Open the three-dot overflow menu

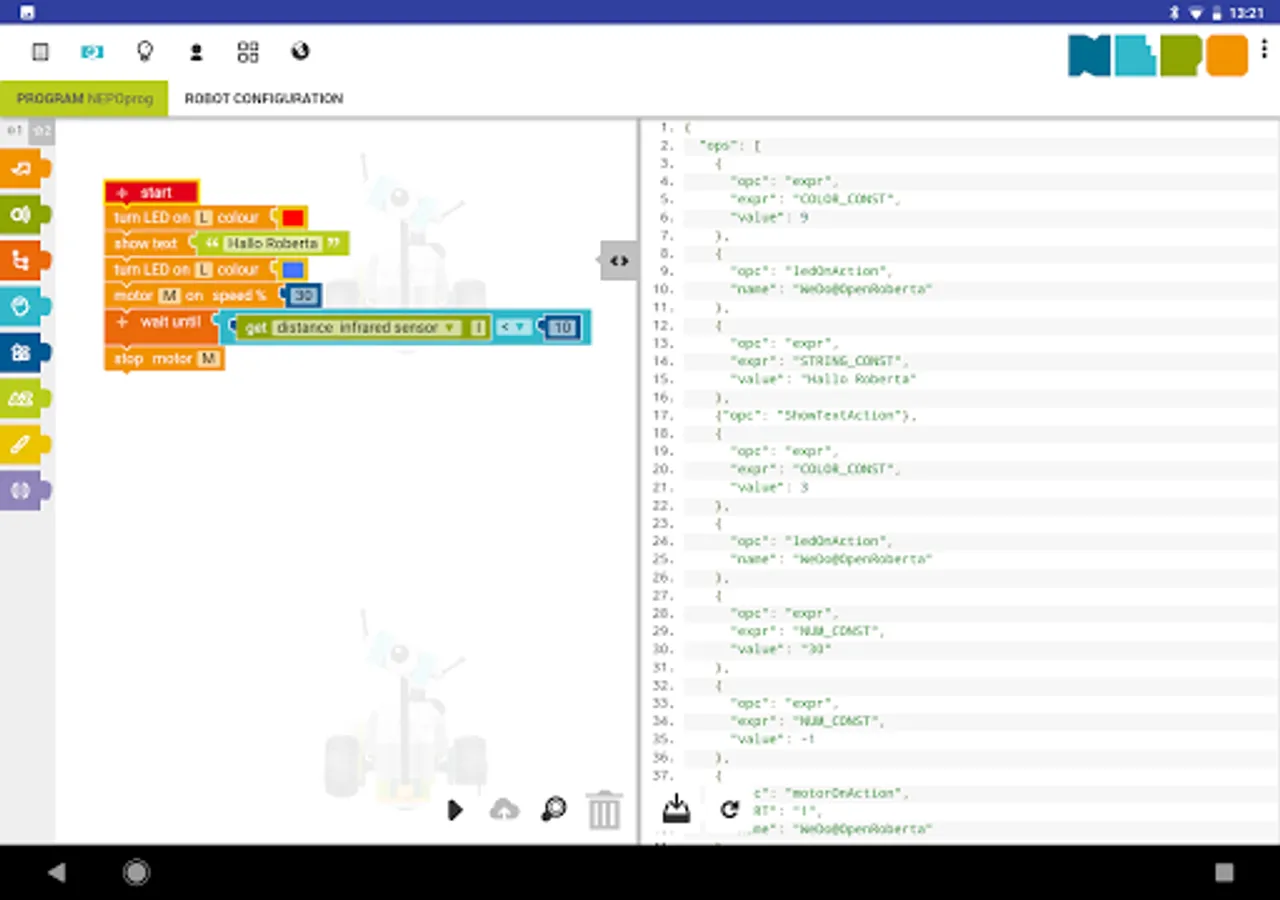tap(1266, 51)
